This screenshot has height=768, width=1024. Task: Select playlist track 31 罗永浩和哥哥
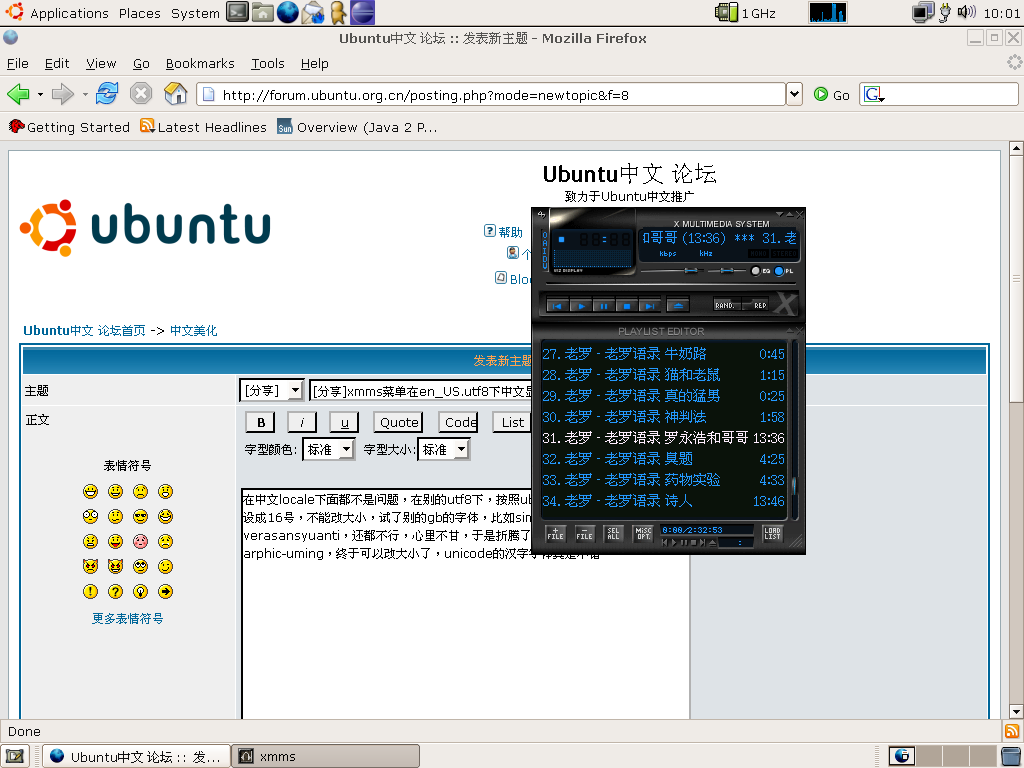(664, 438)
